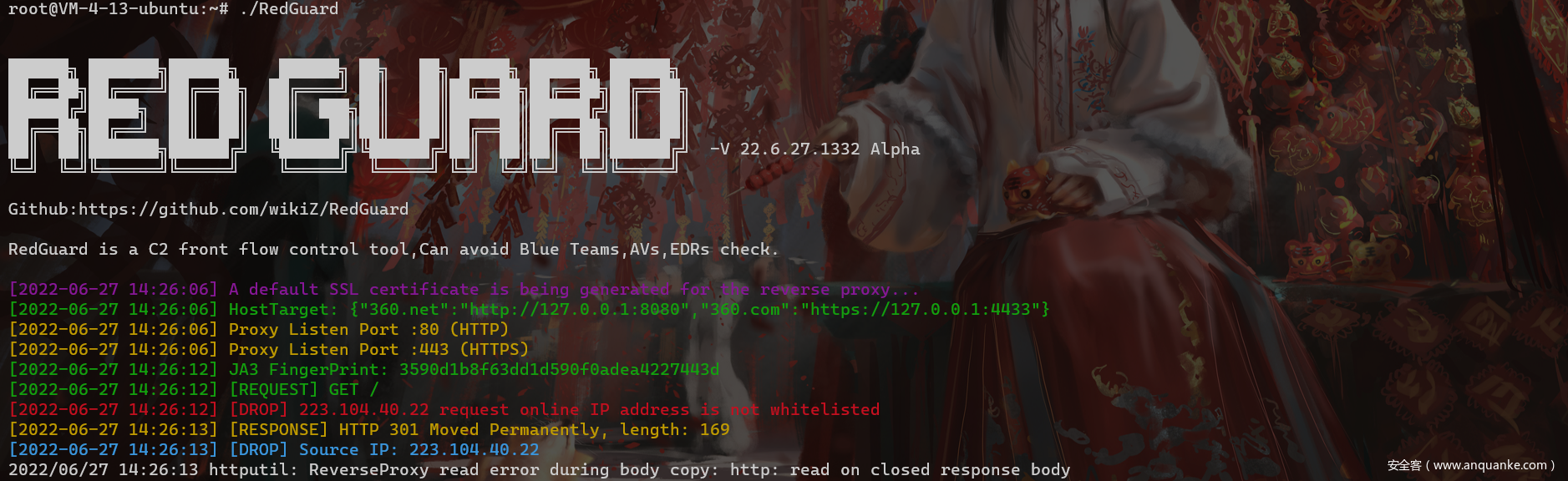Click the Github RedGuard repository URL
The image size is (1568, 481).
244,209
